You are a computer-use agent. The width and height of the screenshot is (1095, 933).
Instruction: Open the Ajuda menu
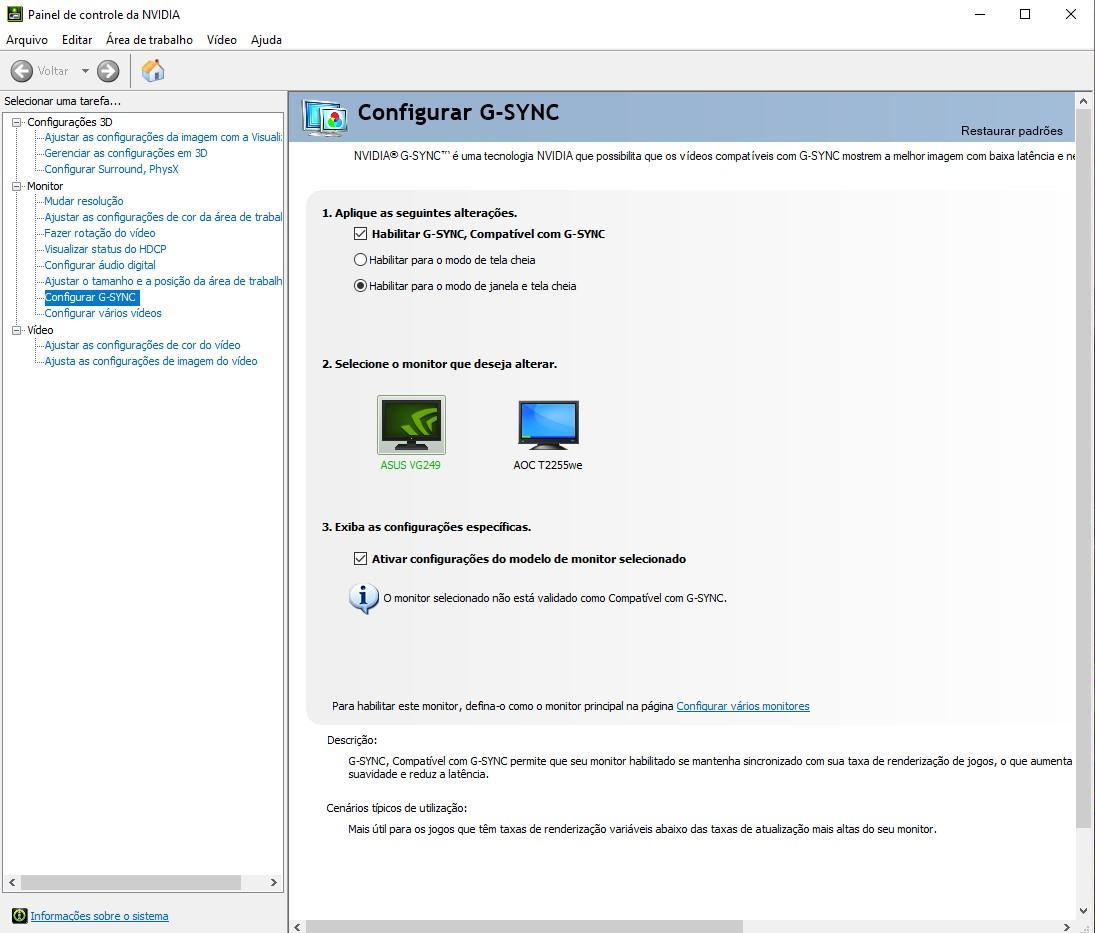tap(266, 40)
